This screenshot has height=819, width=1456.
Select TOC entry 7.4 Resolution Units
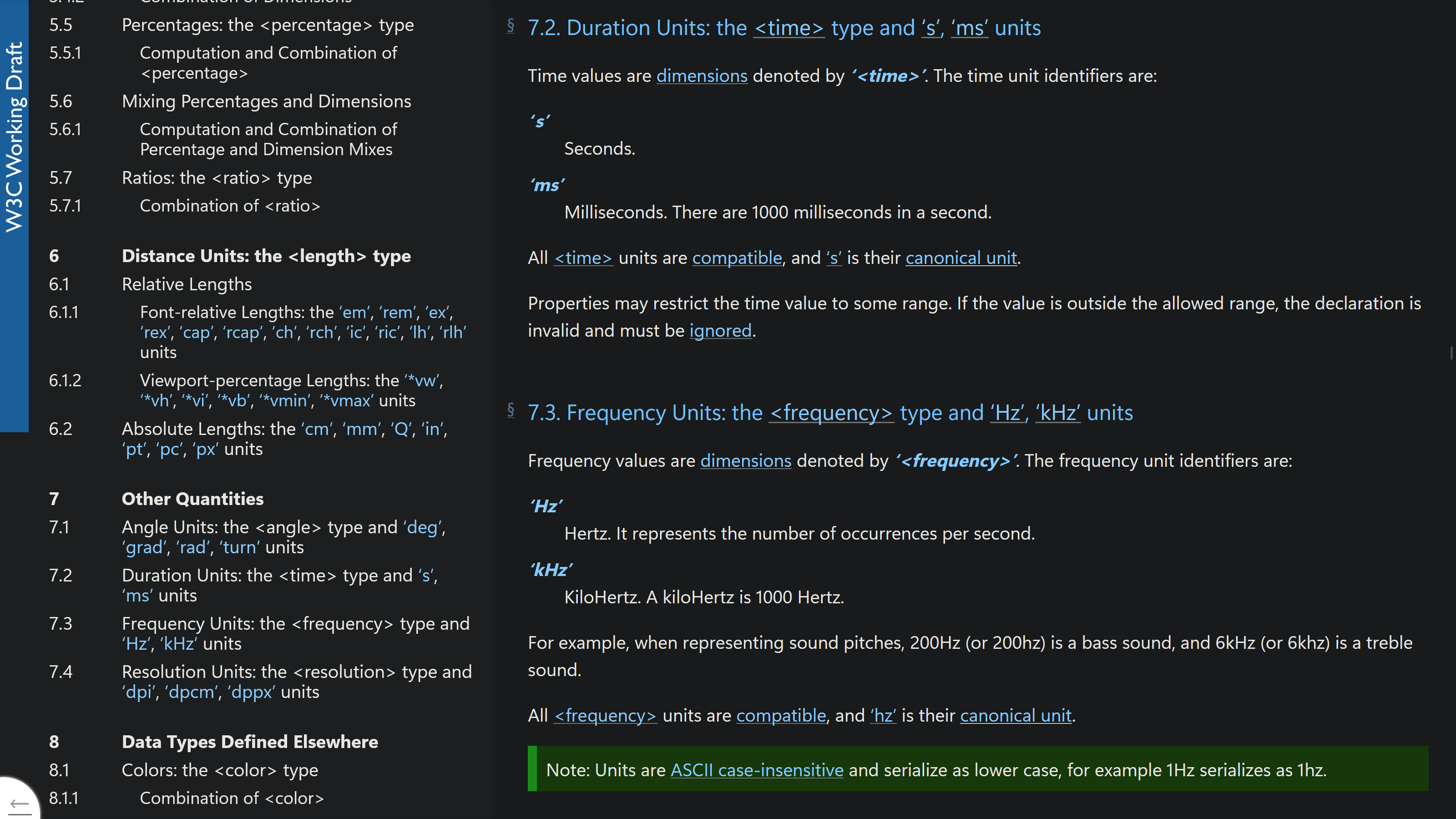click(x=296, y=682)
